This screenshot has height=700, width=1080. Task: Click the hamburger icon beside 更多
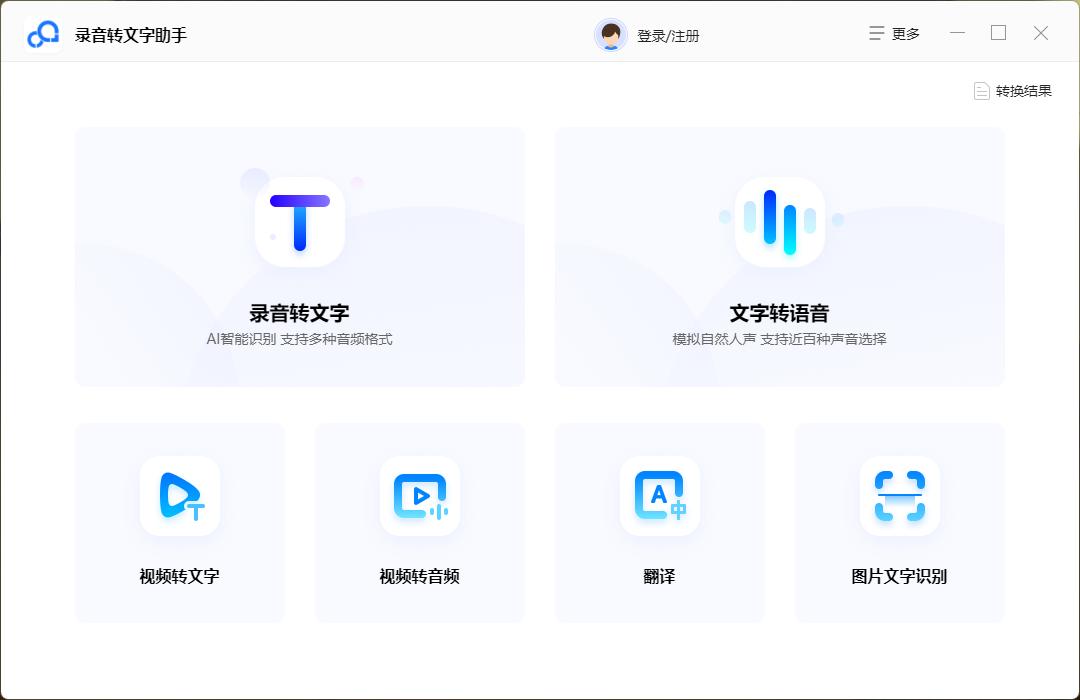[x=876, y=34]
